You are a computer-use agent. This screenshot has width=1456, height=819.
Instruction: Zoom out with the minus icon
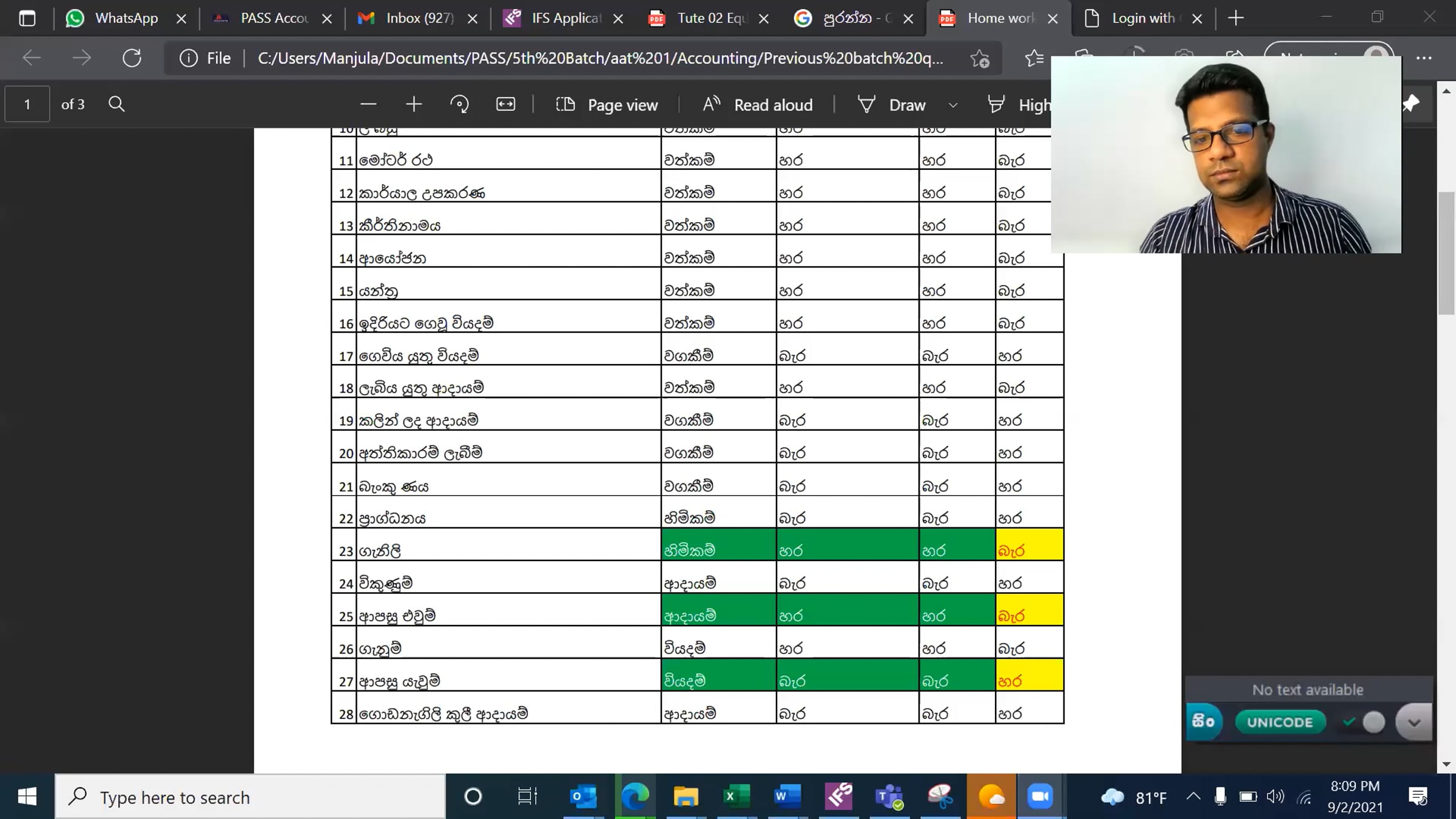tap(368, 104)
